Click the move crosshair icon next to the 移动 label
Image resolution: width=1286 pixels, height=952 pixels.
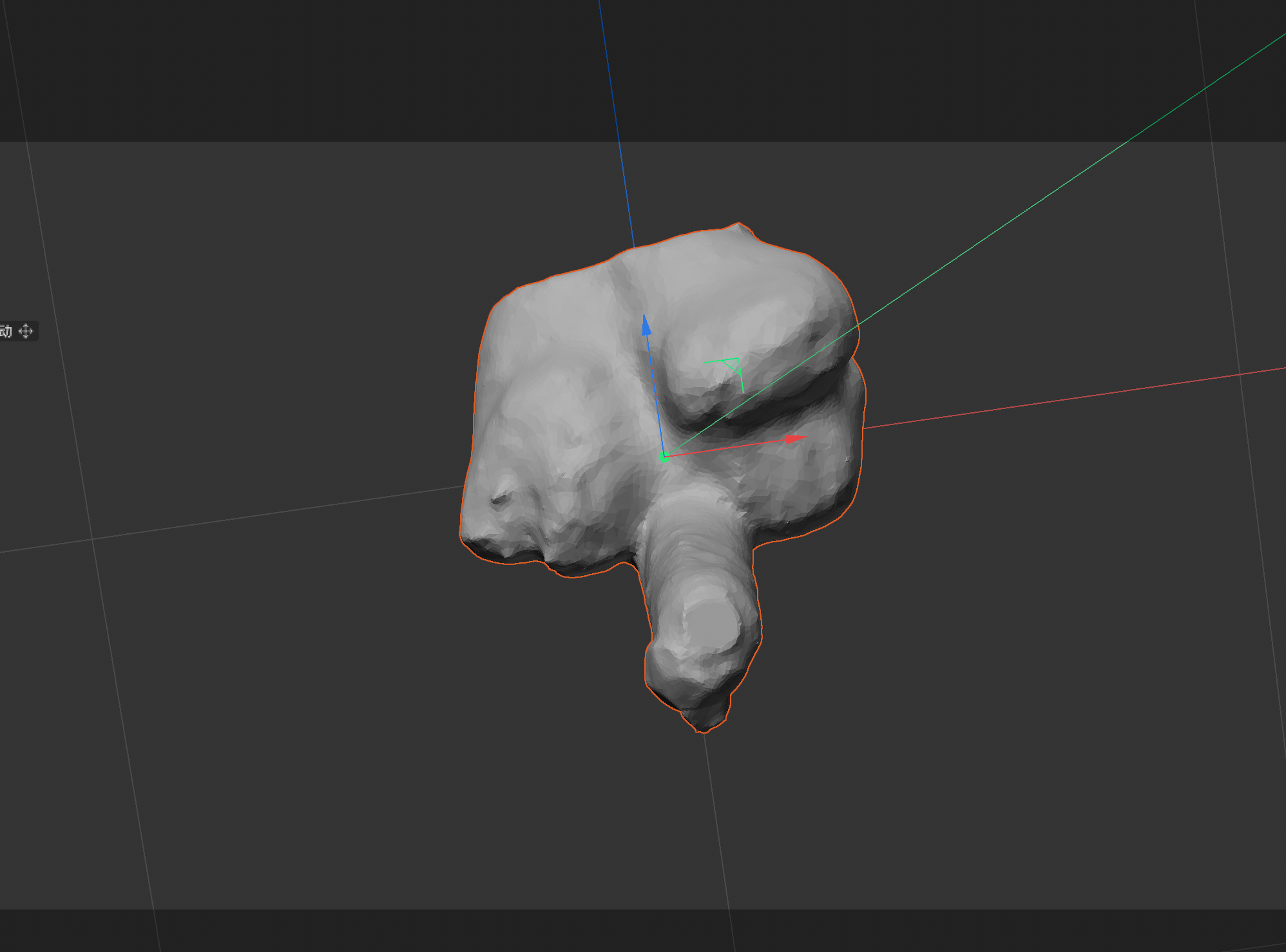(x=26, y=331)
